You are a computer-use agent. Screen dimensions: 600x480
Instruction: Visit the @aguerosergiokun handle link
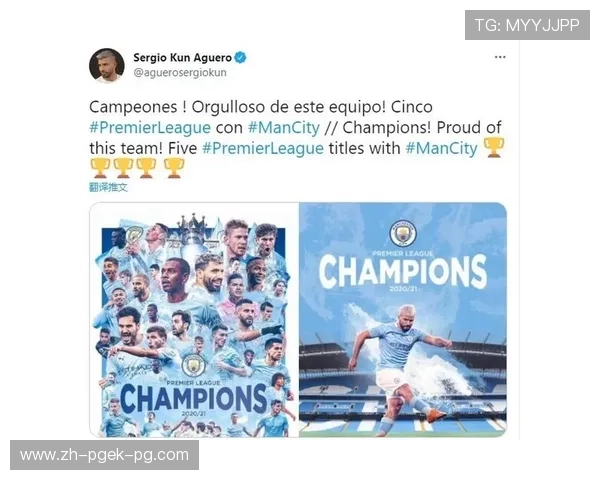[180, 73]
